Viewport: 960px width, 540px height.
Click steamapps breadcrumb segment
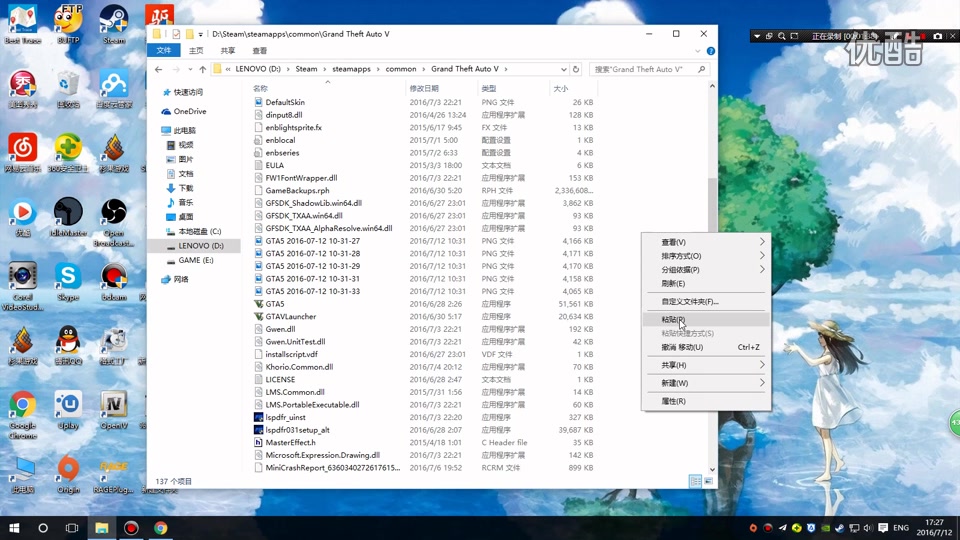pyautogui.click(x=351, y=69)
